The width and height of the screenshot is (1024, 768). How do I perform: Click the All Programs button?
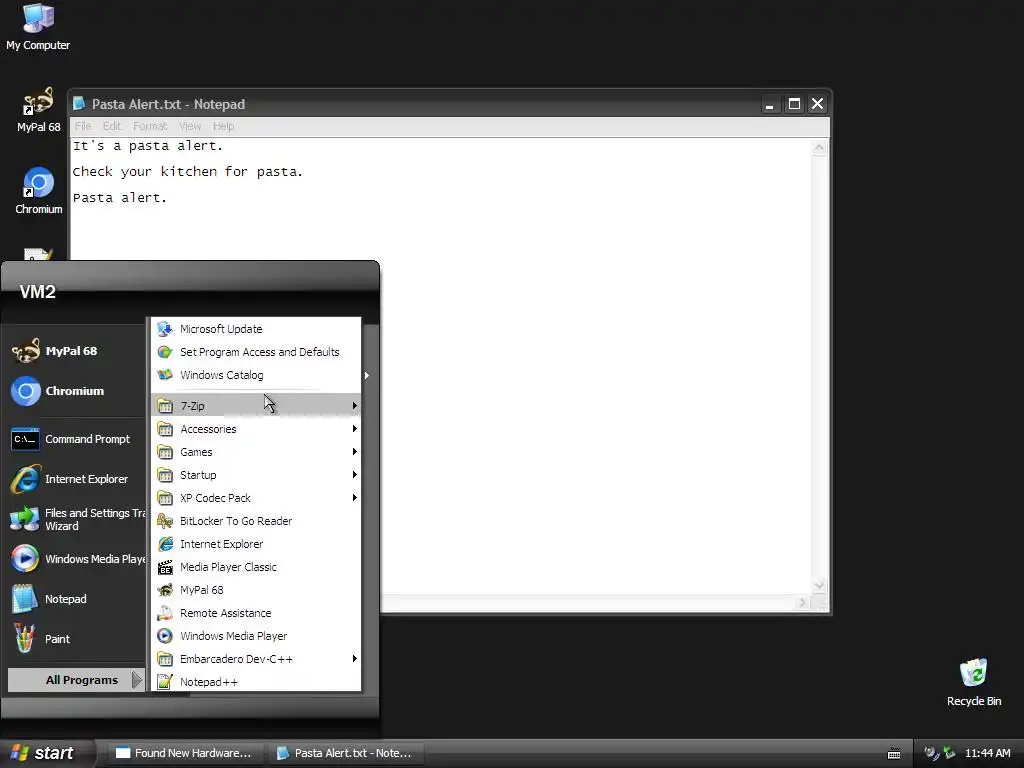click(76, 680)
